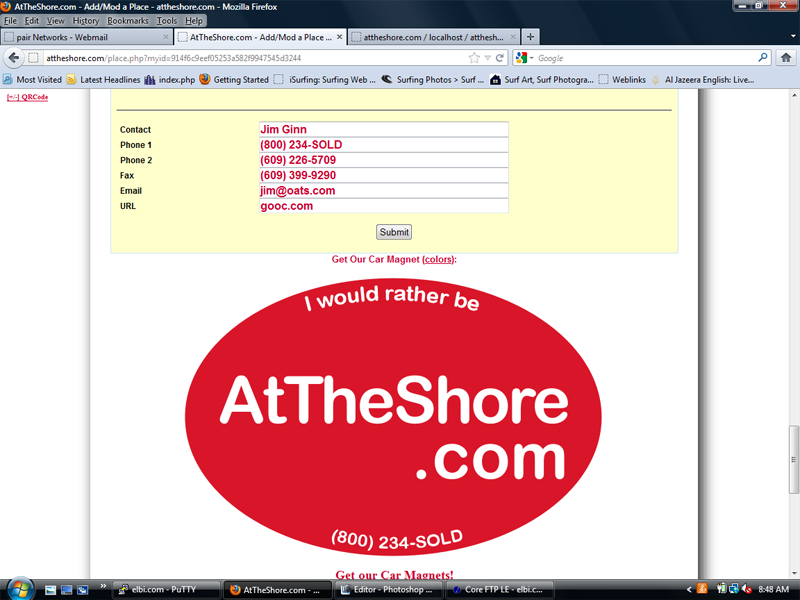
Task: Open the Surf Art, Surf Photogra... bookmark
Action: [542, 80]
